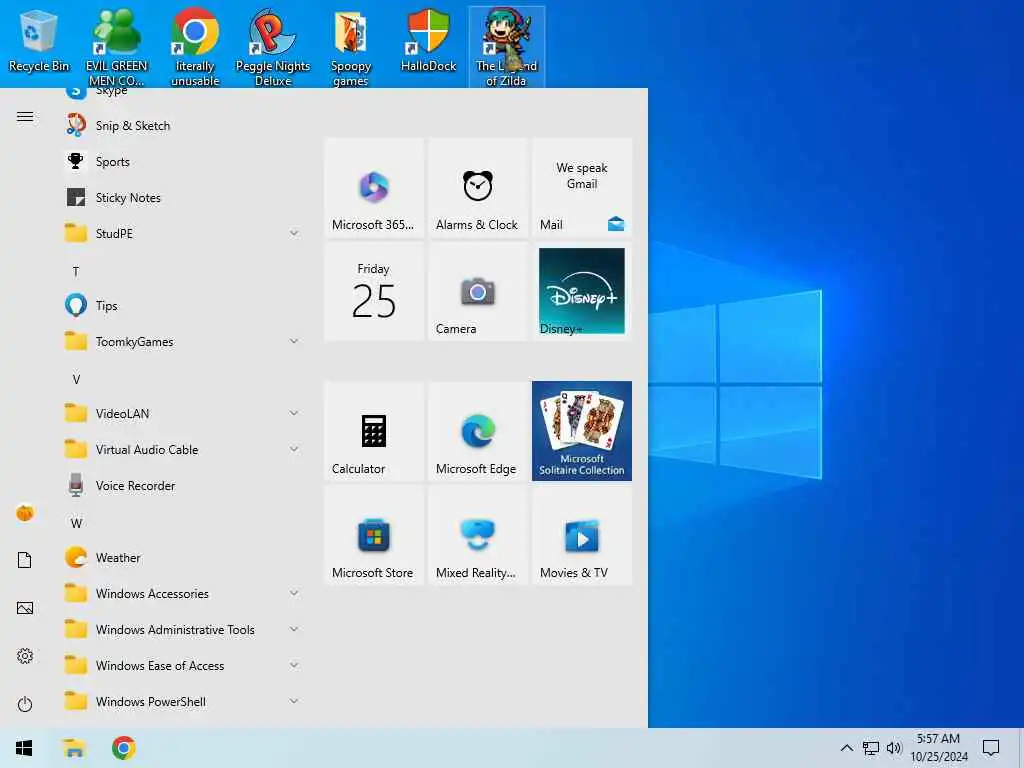Open Google Chrome from taskbar

[x=123, y=748]
